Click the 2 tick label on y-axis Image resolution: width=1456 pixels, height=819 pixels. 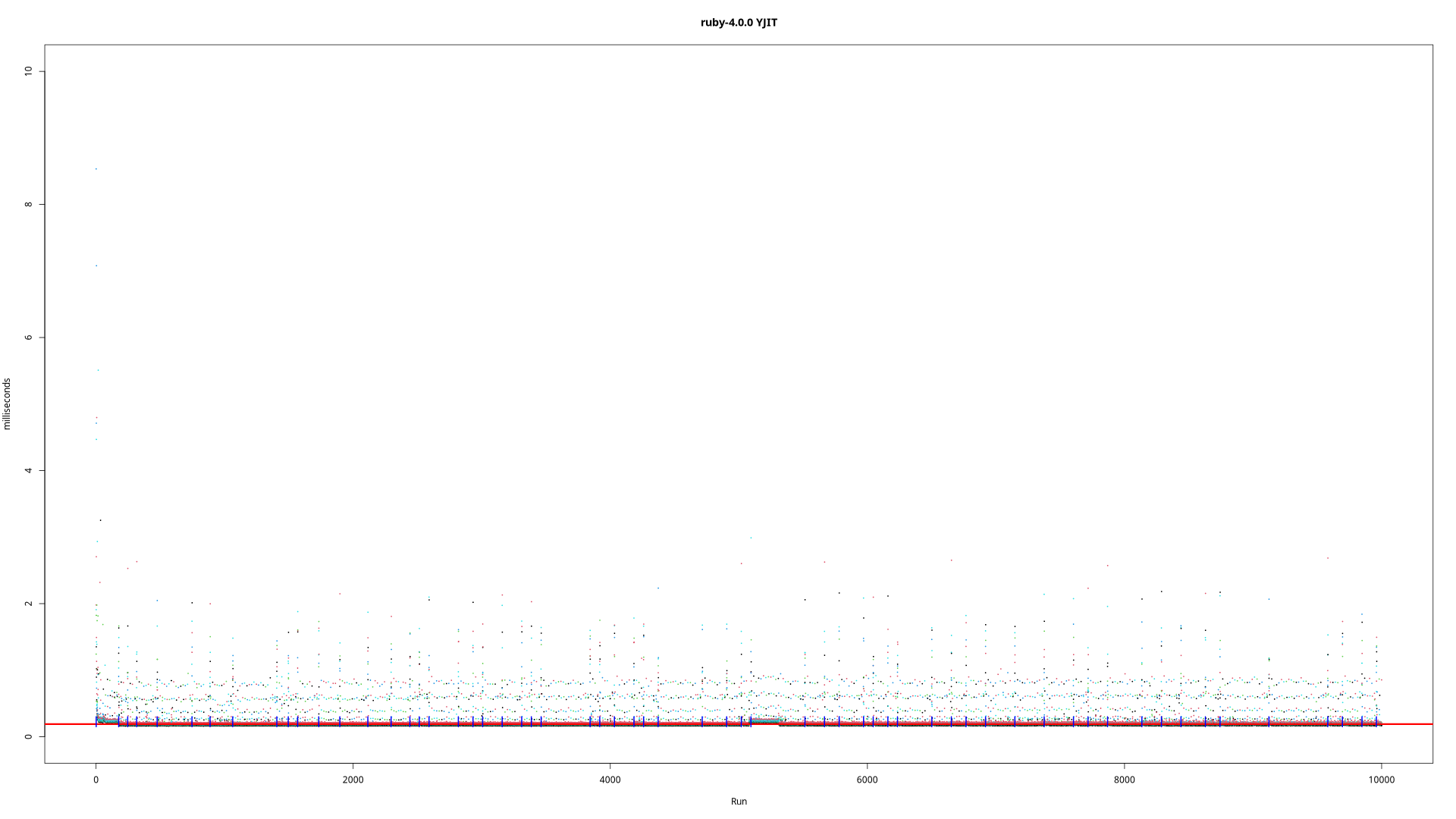pyautogui.click(x=29, y=603)
